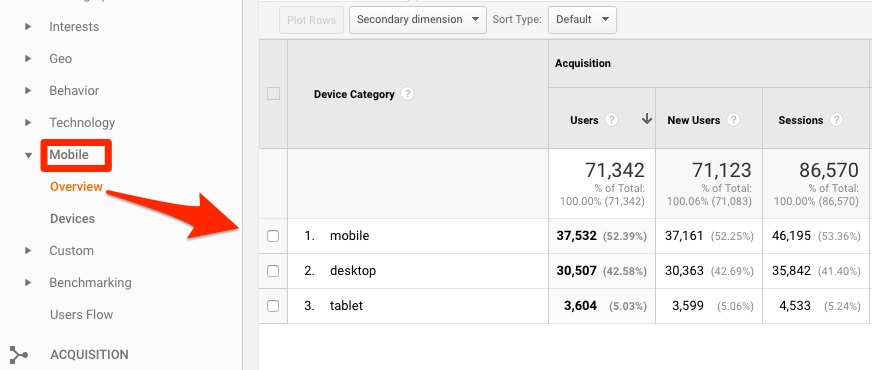Click the Users sort descending arrow
The image size is (872, 370).
point(646,119)
